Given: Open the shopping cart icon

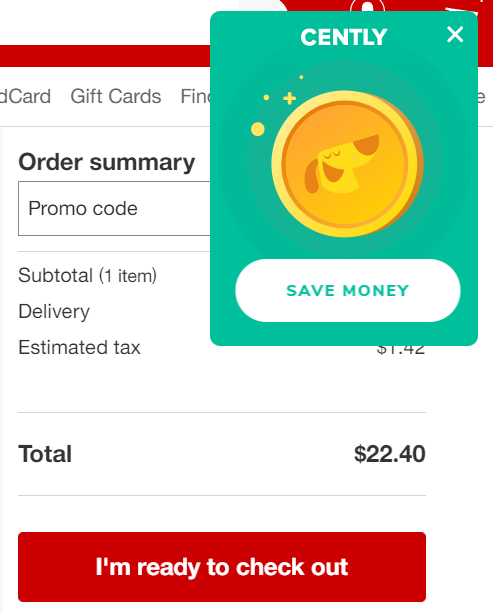Looking at the screenshot, I should coord(465,6).
